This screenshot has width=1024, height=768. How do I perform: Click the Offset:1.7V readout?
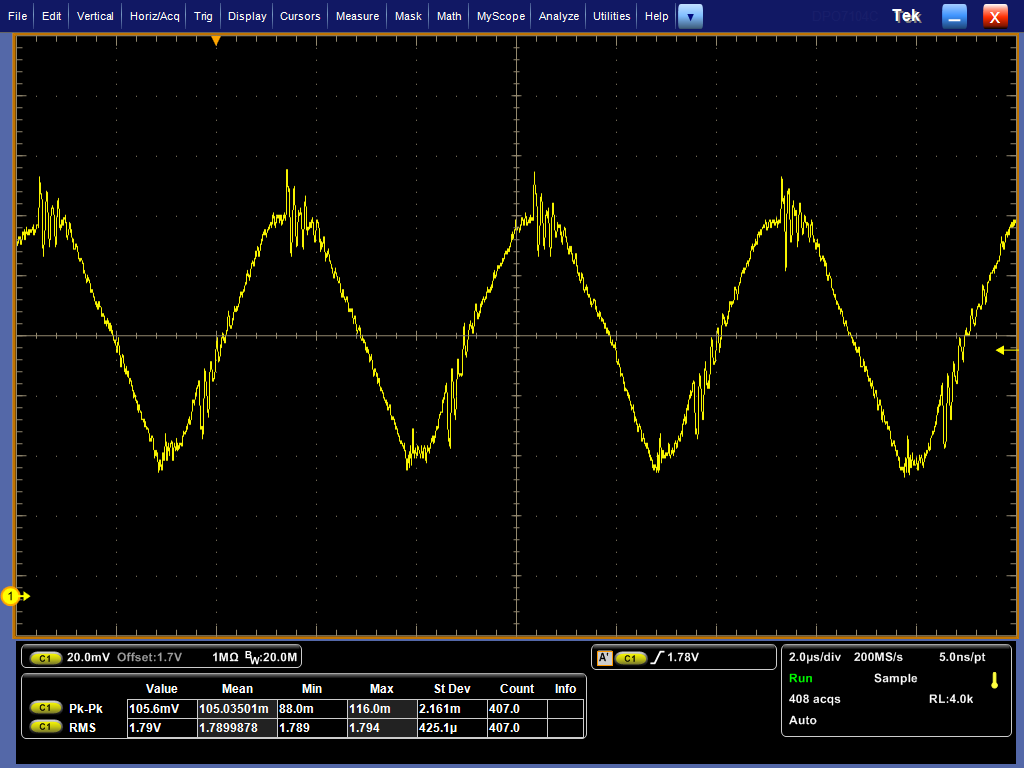pyautogui.click(x=149, y=658)
